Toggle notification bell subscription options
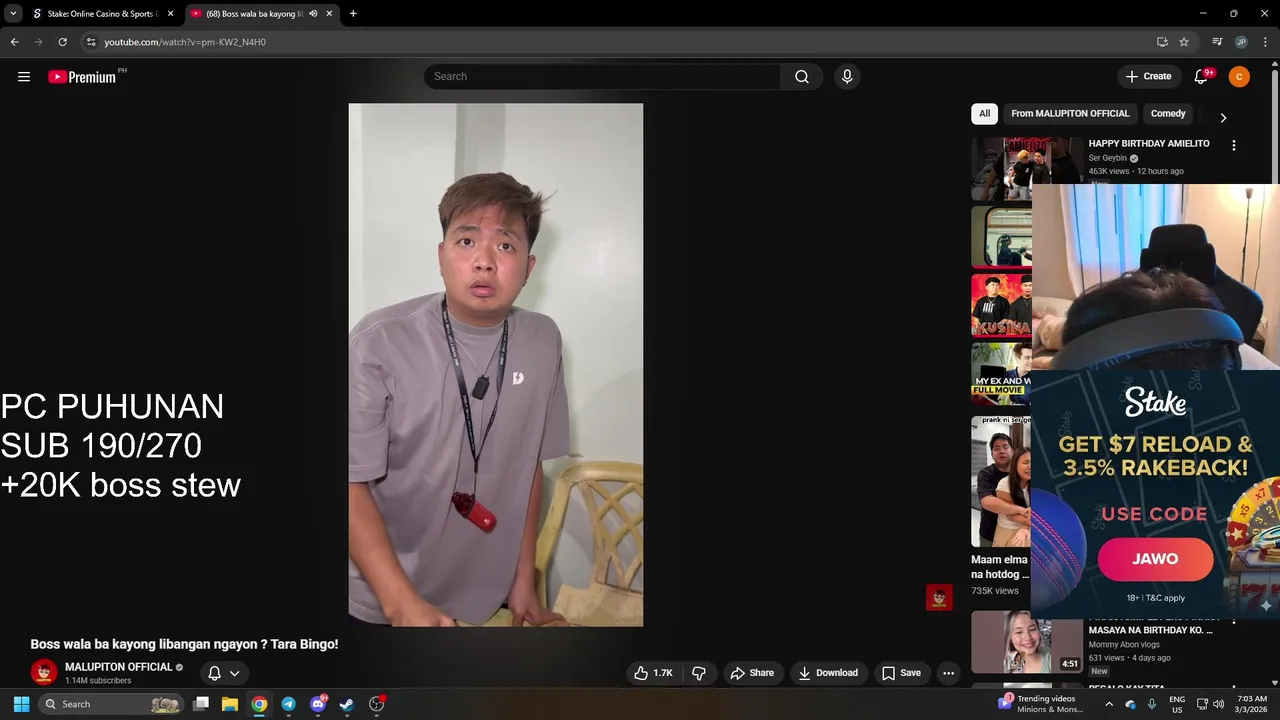The height and width of the screenshot is (720, 1280). pos(224,673)
